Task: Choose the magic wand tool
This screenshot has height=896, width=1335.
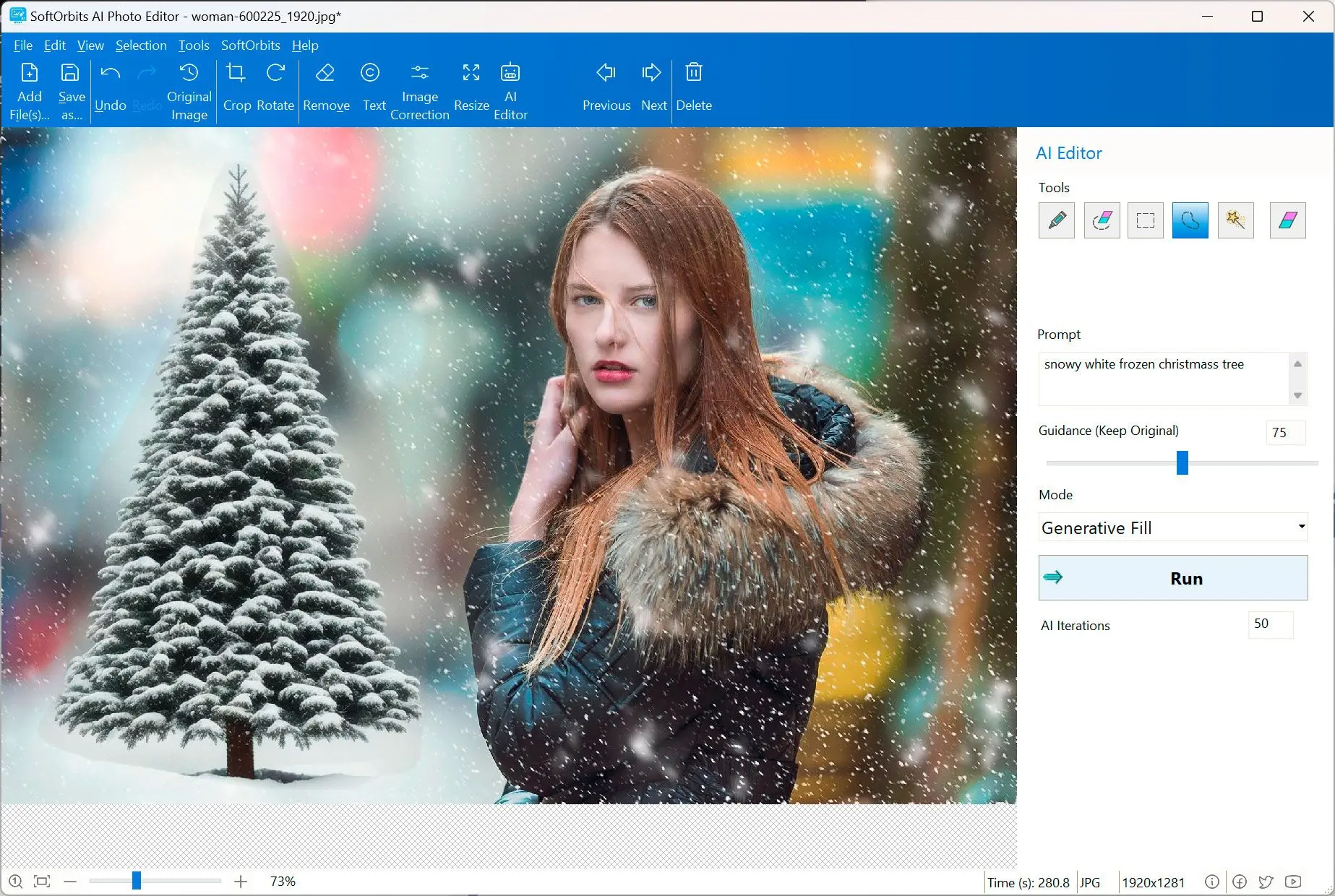Action: 1235,220
